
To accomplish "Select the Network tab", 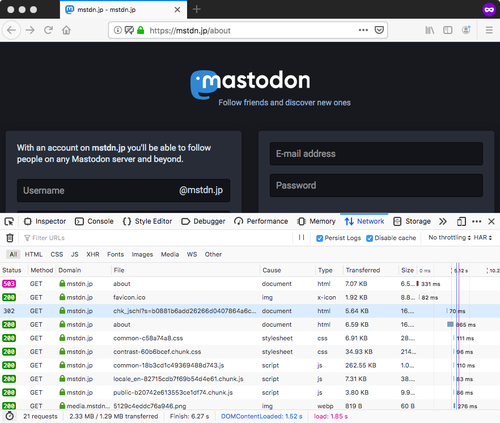I will (x=364, y=221).
